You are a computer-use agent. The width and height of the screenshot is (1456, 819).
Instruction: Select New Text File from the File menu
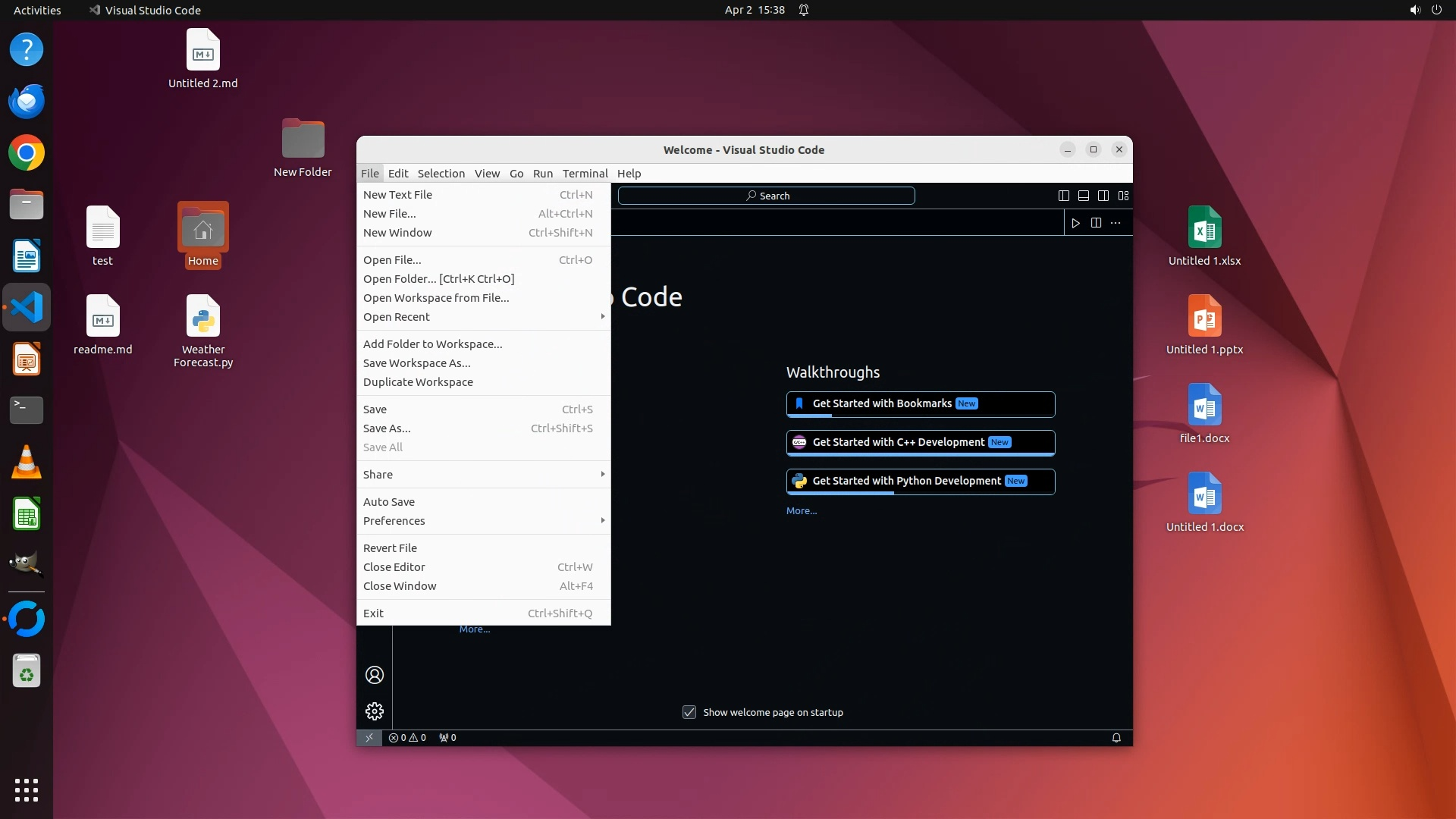pos(397,195)
